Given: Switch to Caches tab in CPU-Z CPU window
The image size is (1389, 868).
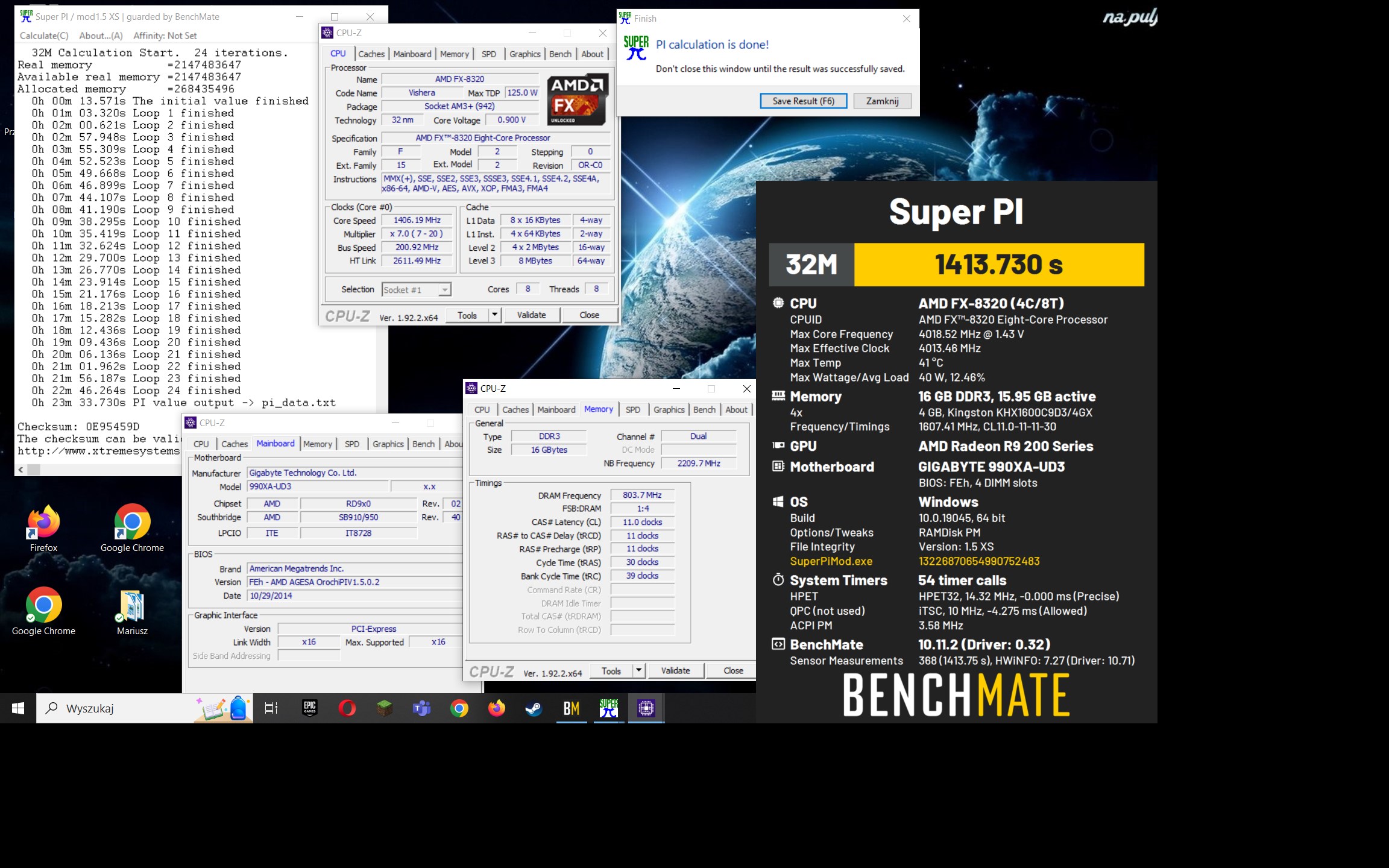Looking at the screenshot, I should coord(371,54).
